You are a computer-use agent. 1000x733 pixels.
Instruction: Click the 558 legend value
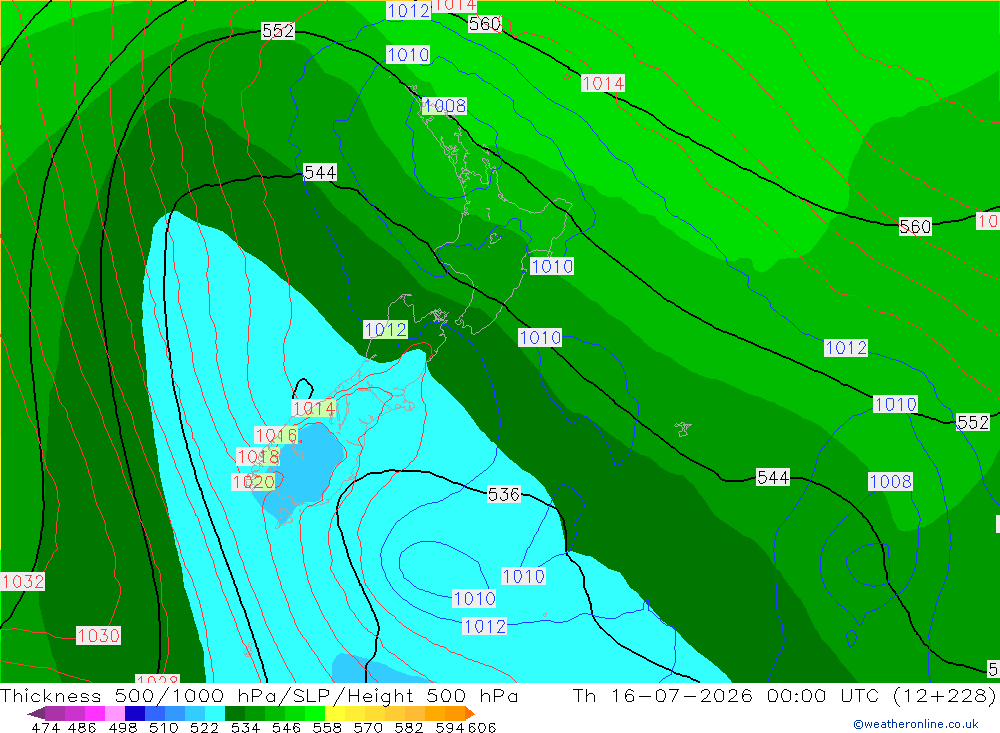[x=327, y=727]
